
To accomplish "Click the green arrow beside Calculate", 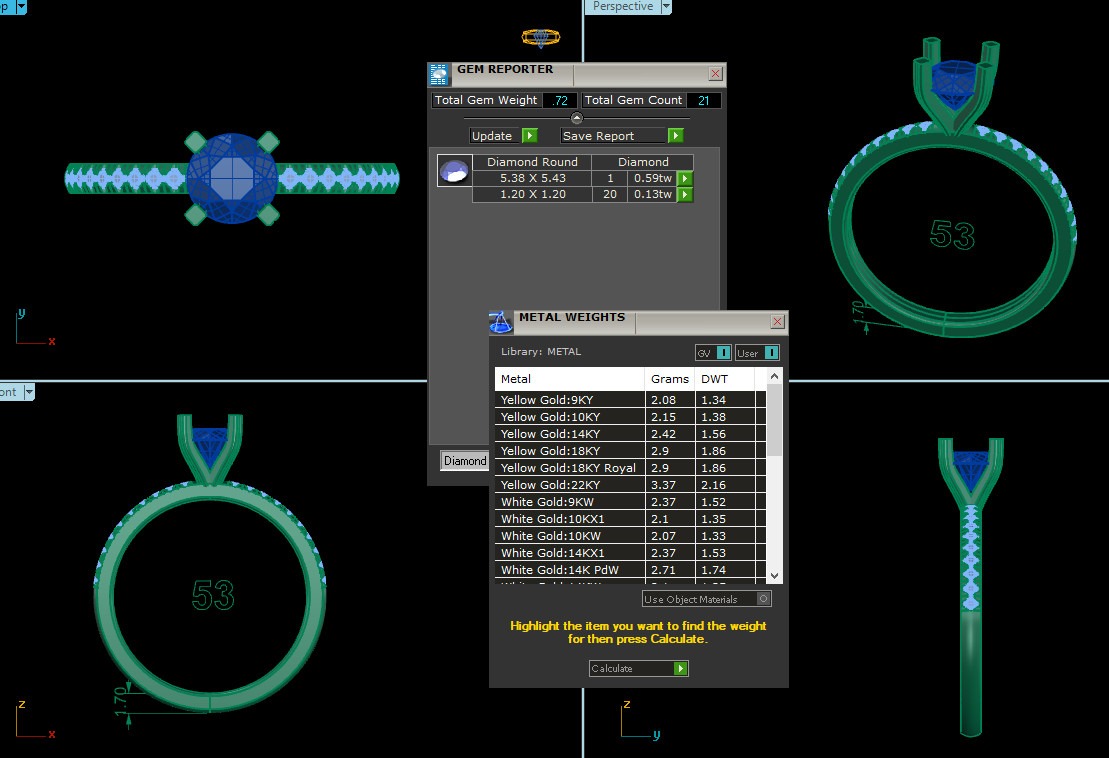I will click(x=681, y=668).
